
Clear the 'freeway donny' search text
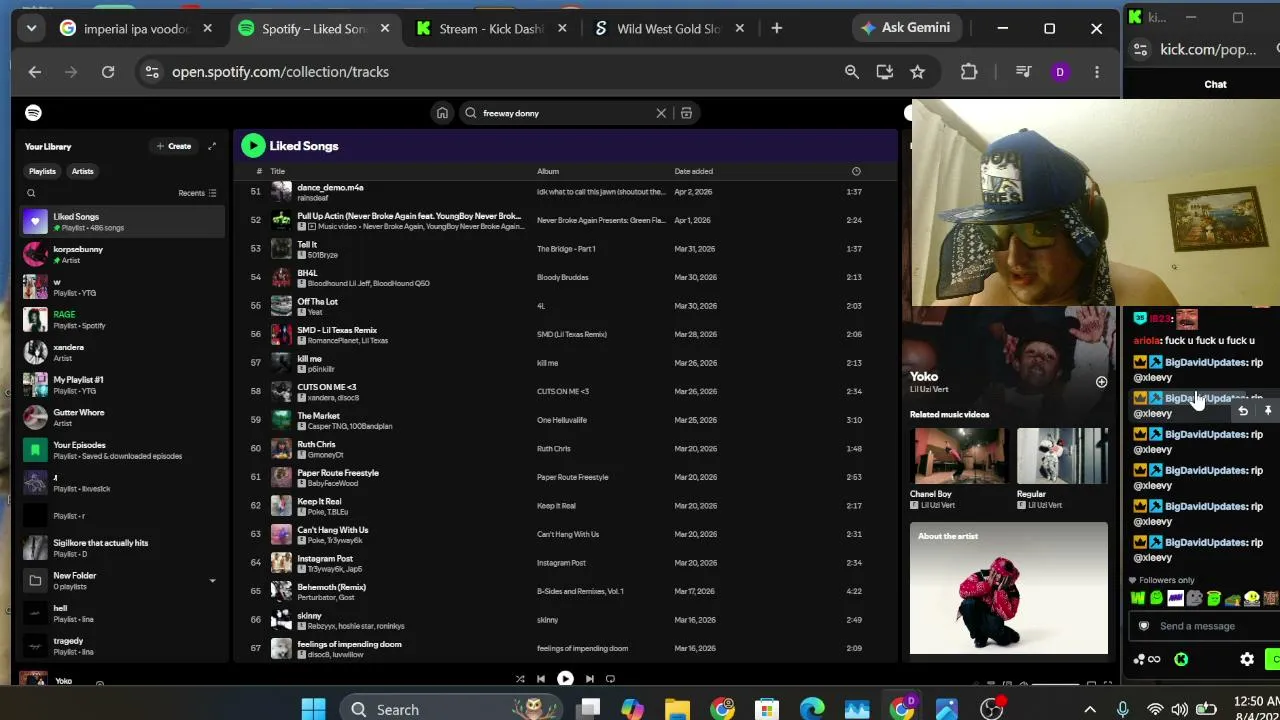661,113
